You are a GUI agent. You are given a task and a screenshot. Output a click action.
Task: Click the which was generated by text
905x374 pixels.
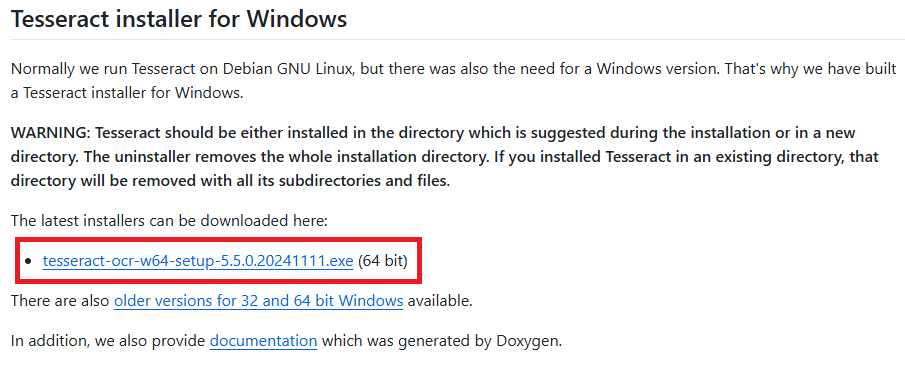(406, 341)
